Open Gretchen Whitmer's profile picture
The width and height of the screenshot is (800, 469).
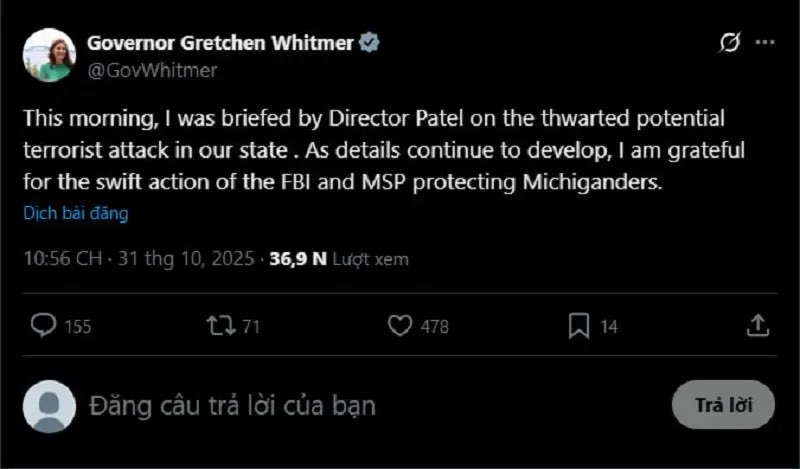49,55
